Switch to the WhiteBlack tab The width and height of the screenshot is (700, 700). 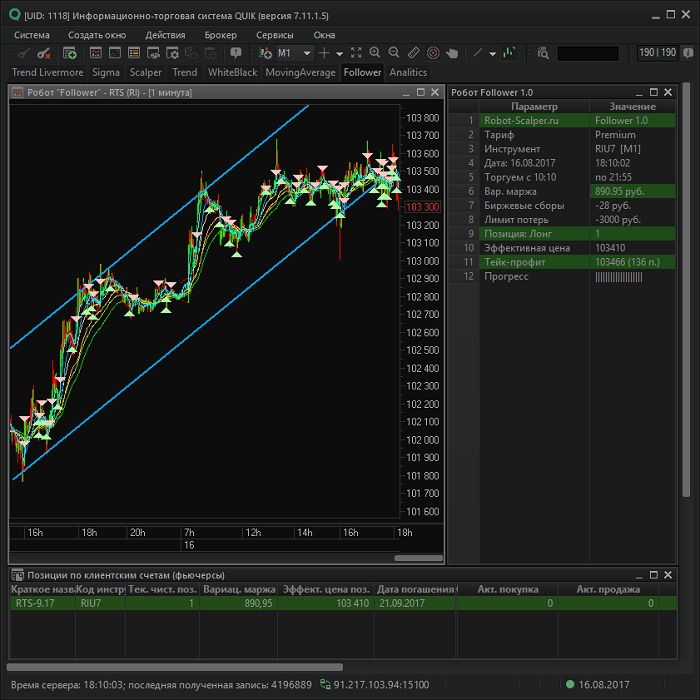[233, 72]
